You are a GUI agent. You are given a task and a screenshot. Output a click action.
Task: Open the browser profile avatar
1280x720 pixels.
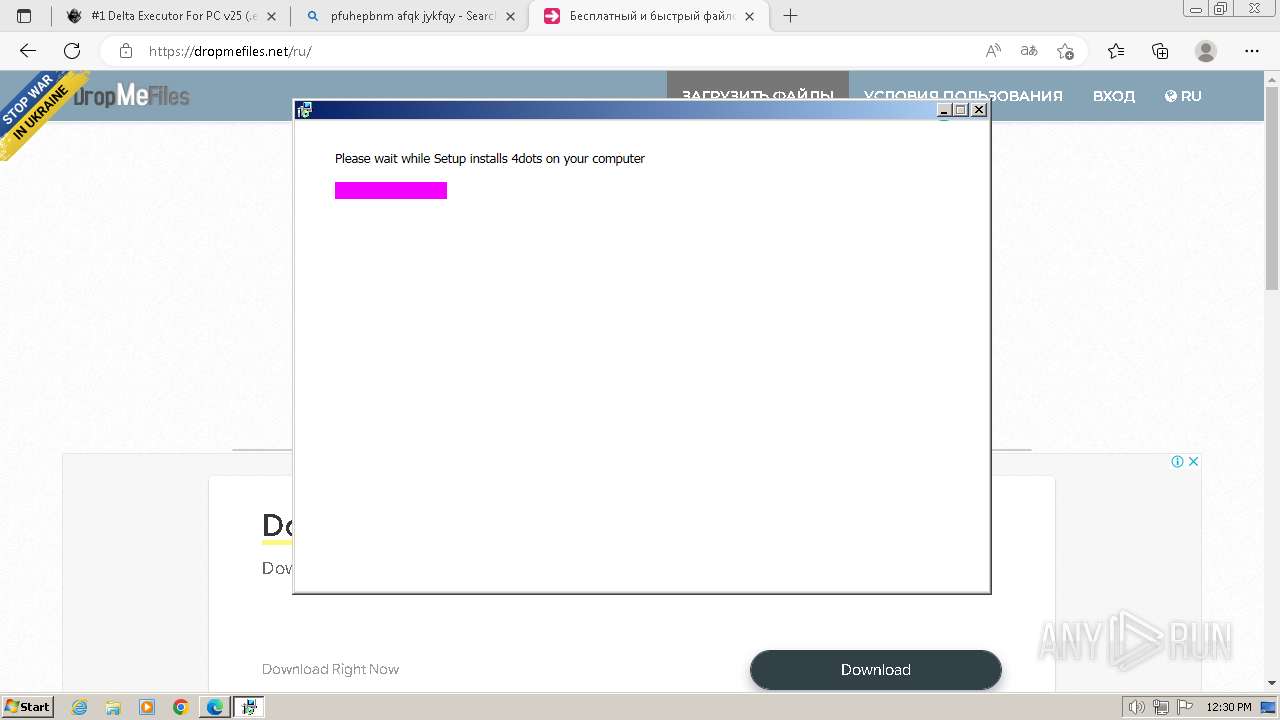tap(1206, 51)
